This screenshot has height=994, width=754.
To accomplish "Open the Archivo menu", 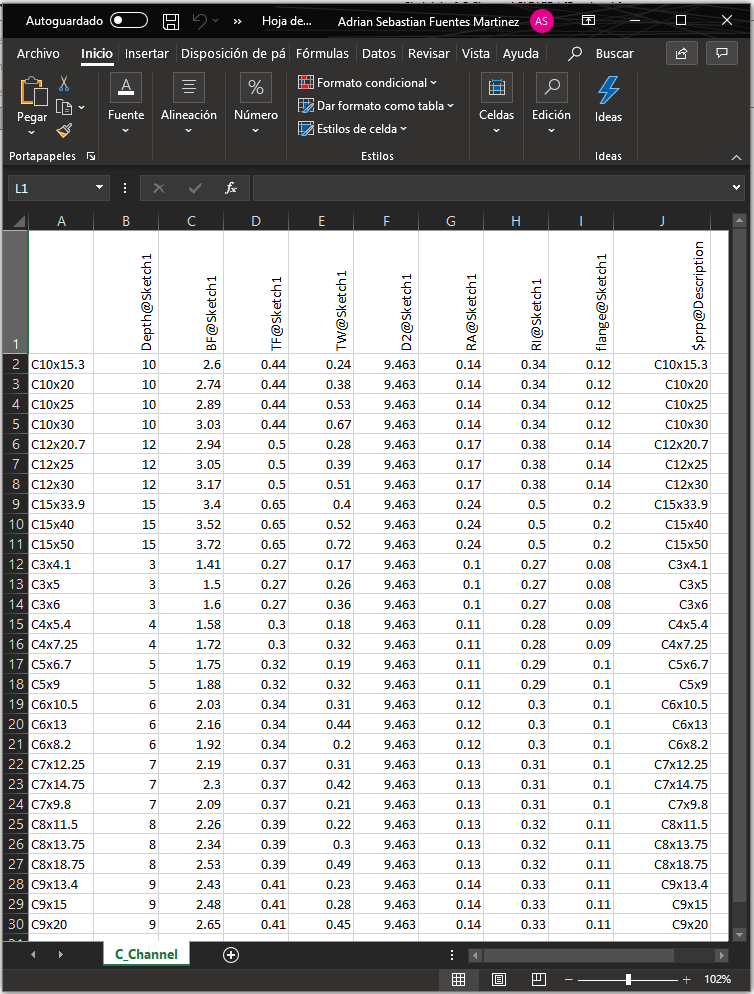I will tap(38, 54).
